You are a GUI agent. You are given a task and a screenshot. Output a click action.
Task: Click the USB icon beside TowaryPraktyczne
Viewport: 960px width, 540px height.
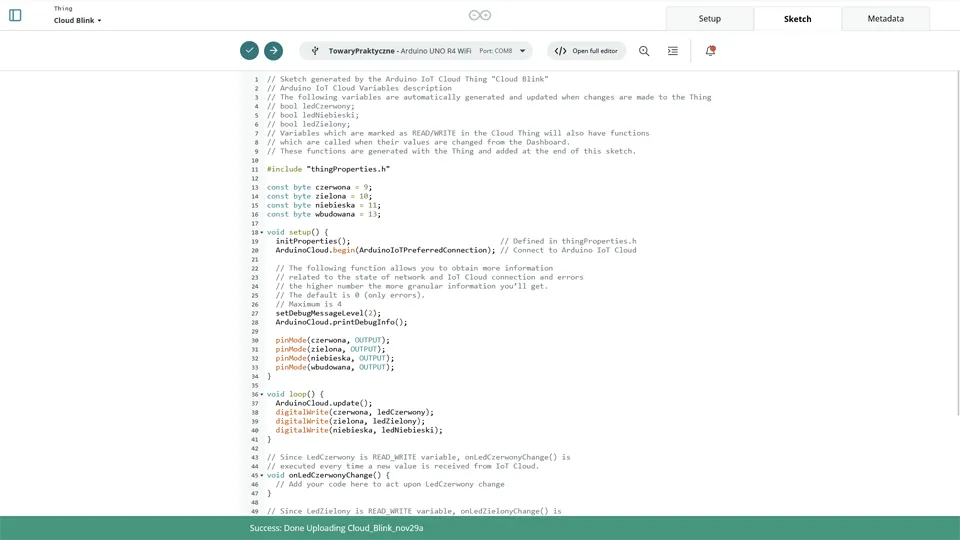[315, 51]
